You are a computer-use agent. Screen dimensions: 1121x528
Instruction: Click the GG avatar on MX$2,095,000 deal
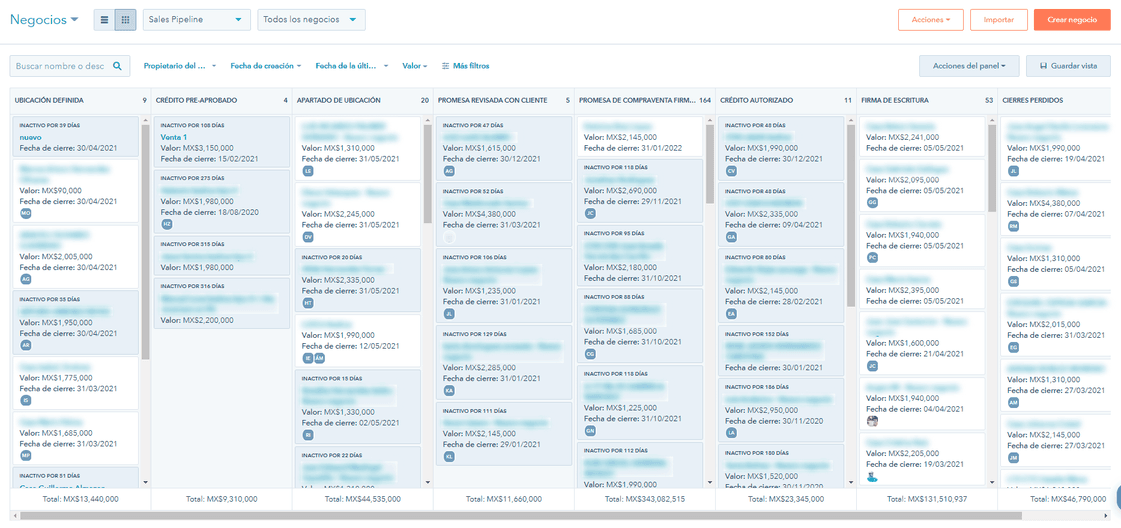coord(872,202)
